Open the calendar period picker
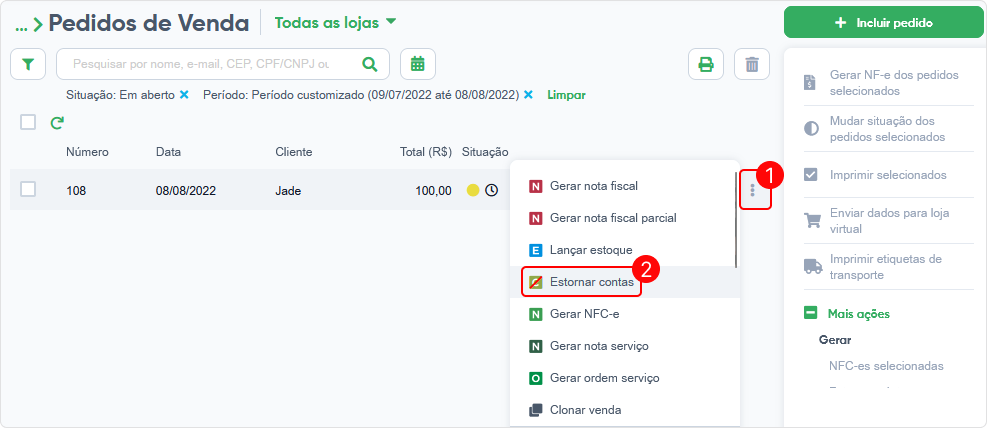This screenshot has height=428, width=987. click(x=418, y=64)
